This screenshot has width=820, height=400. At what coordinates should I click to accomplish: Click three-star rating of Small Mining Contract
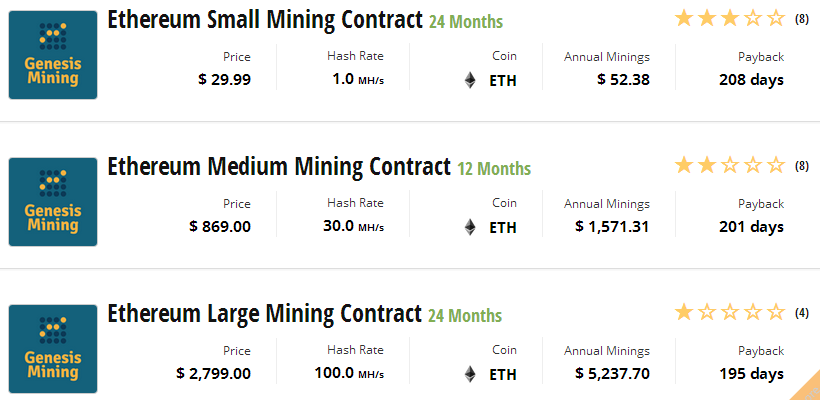coord(730,19)
